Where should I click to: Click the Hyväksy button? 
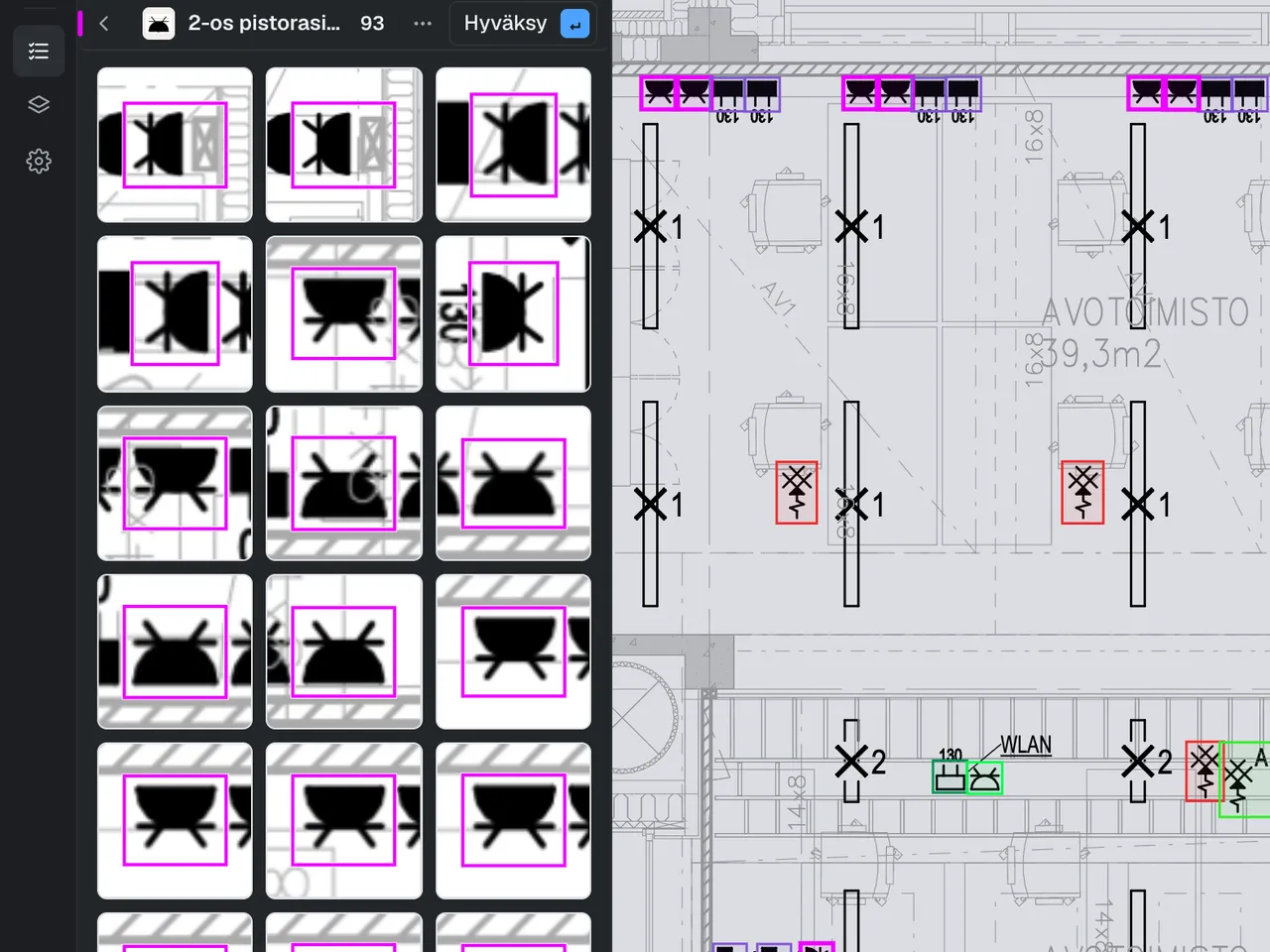pos(524,23)
